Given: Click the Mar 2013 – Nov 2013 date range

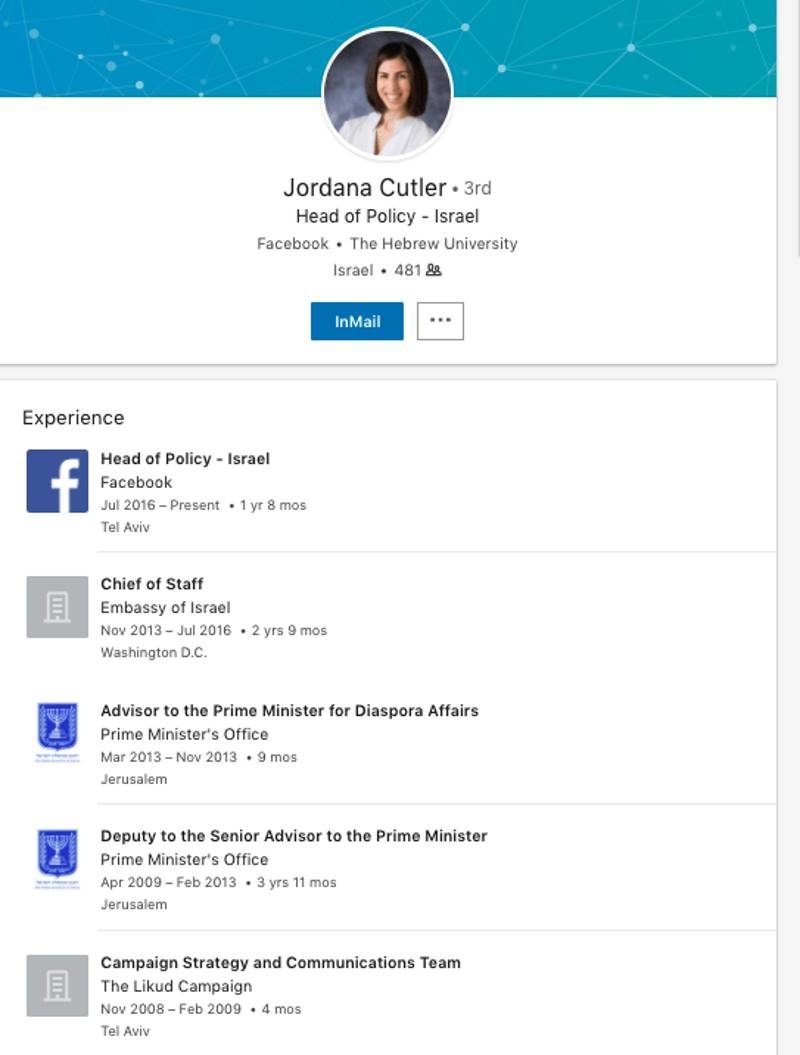Looking at the screenshot, I should tap(169, 757).
